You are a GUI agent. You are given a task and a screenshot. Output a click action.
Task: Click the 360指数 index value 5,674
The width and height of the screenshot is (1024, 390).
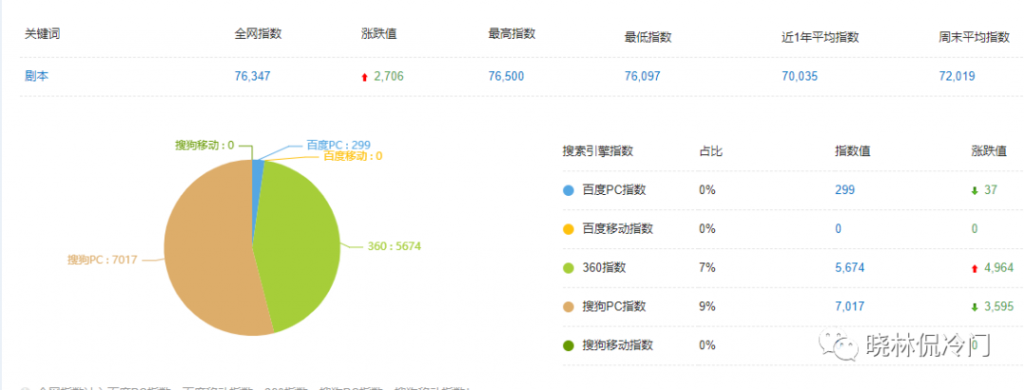click(850, 267)
